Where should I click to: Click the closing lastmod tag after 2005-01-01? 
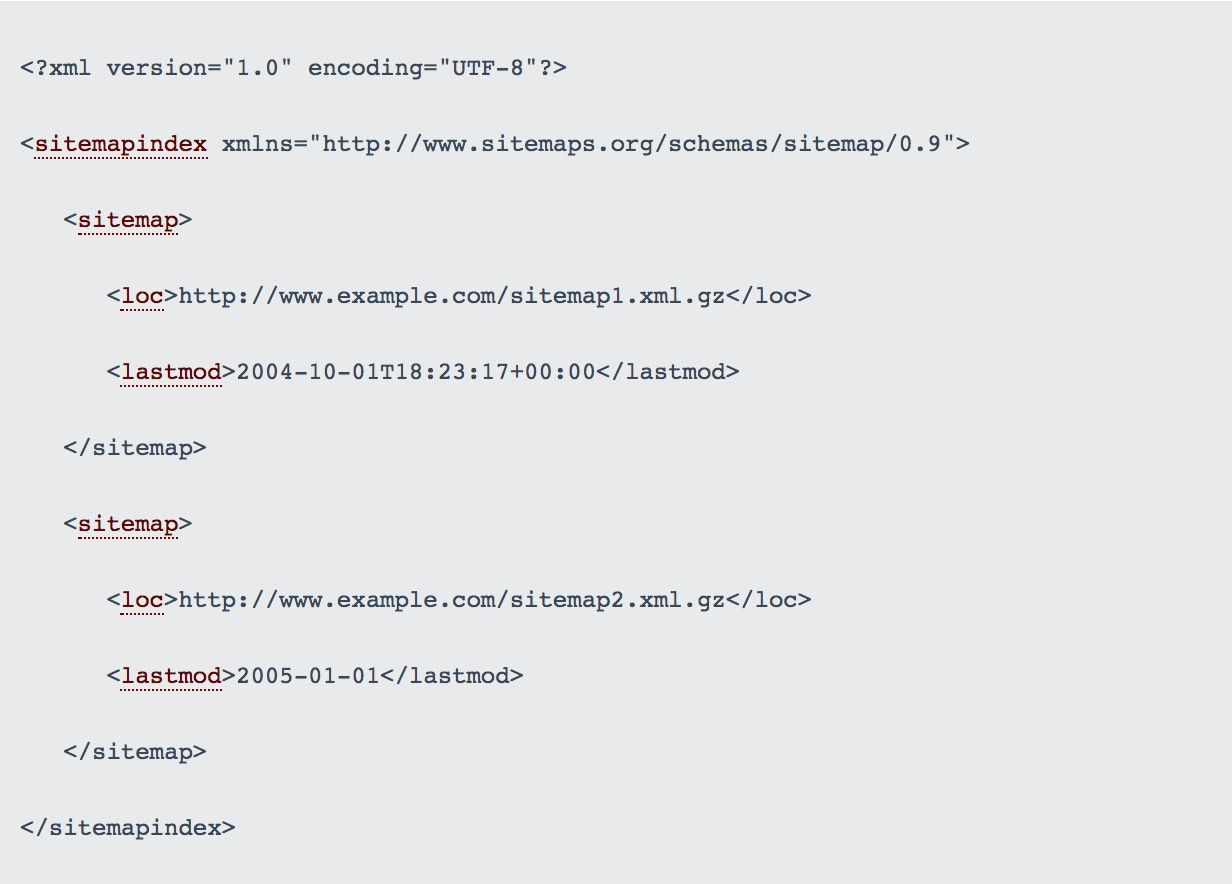(x=452, y=676)
